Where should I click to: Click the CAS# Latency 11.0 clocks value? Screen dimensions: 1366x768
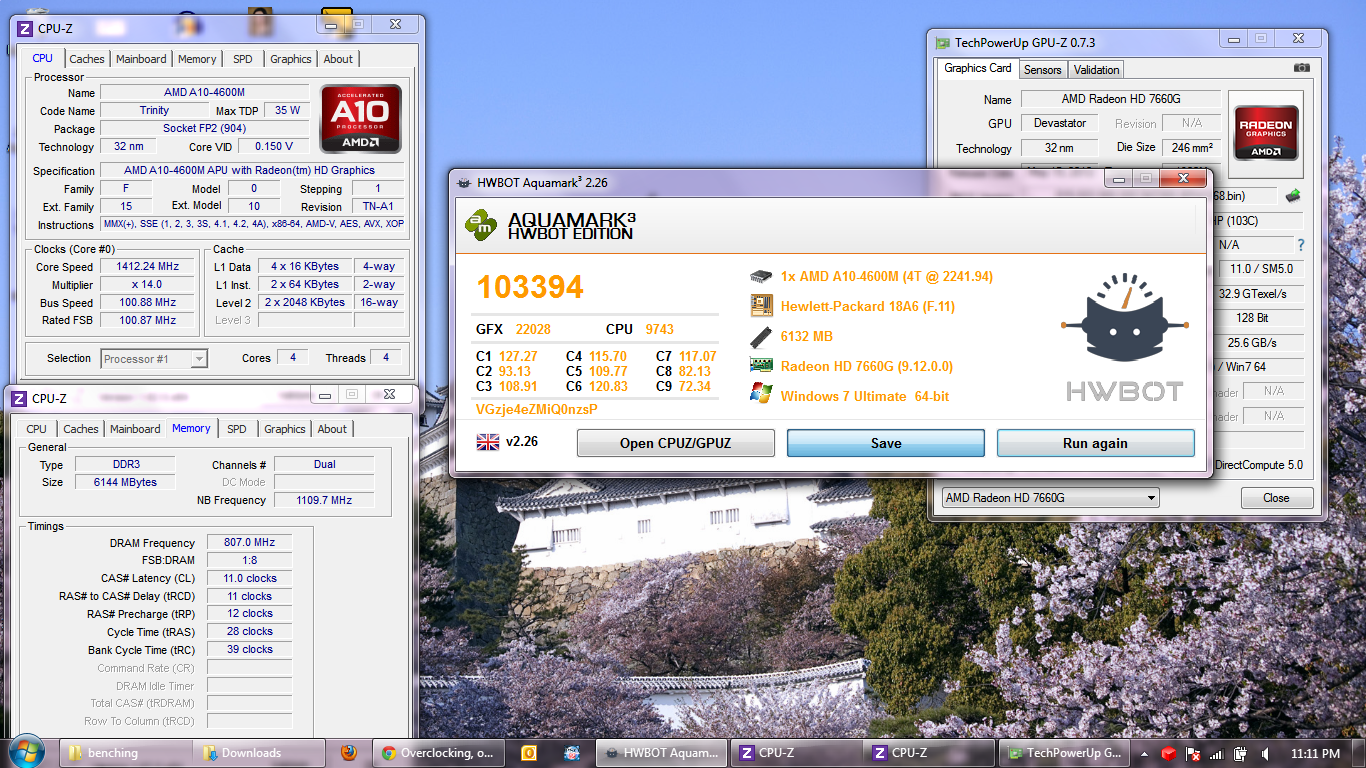[x=249, y=578]
